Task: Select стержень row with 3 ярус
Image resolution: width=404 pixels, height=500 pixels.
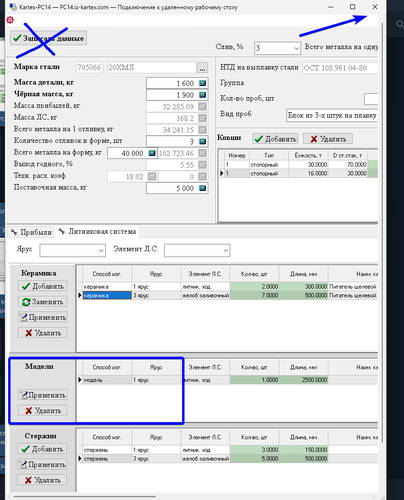Action: click(x=228, y=459)
